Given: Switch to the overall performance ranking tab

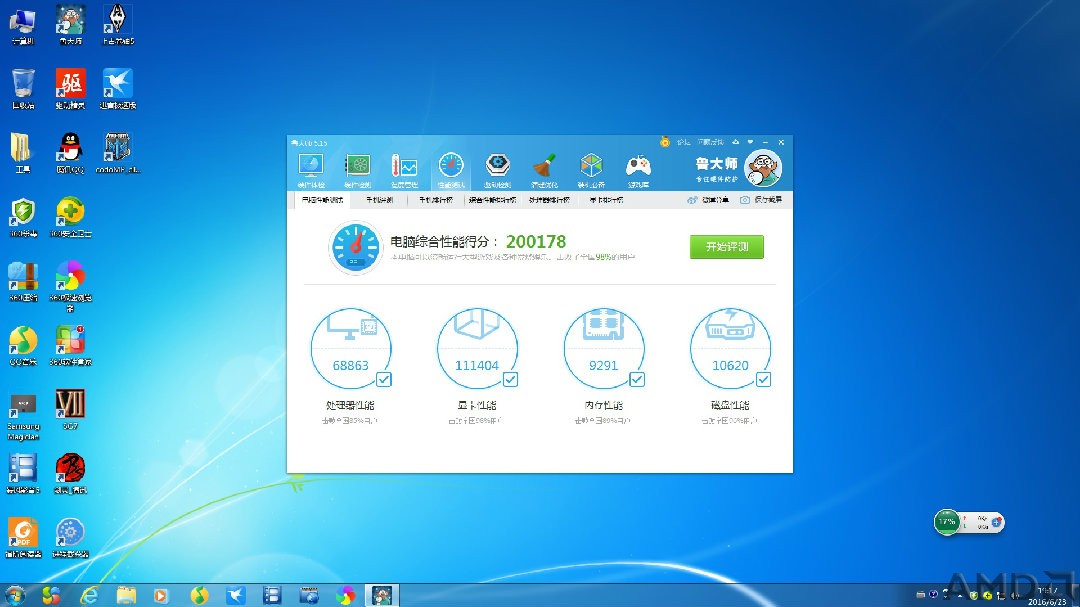Looking at the screenshot, I should tap(492, 200).
